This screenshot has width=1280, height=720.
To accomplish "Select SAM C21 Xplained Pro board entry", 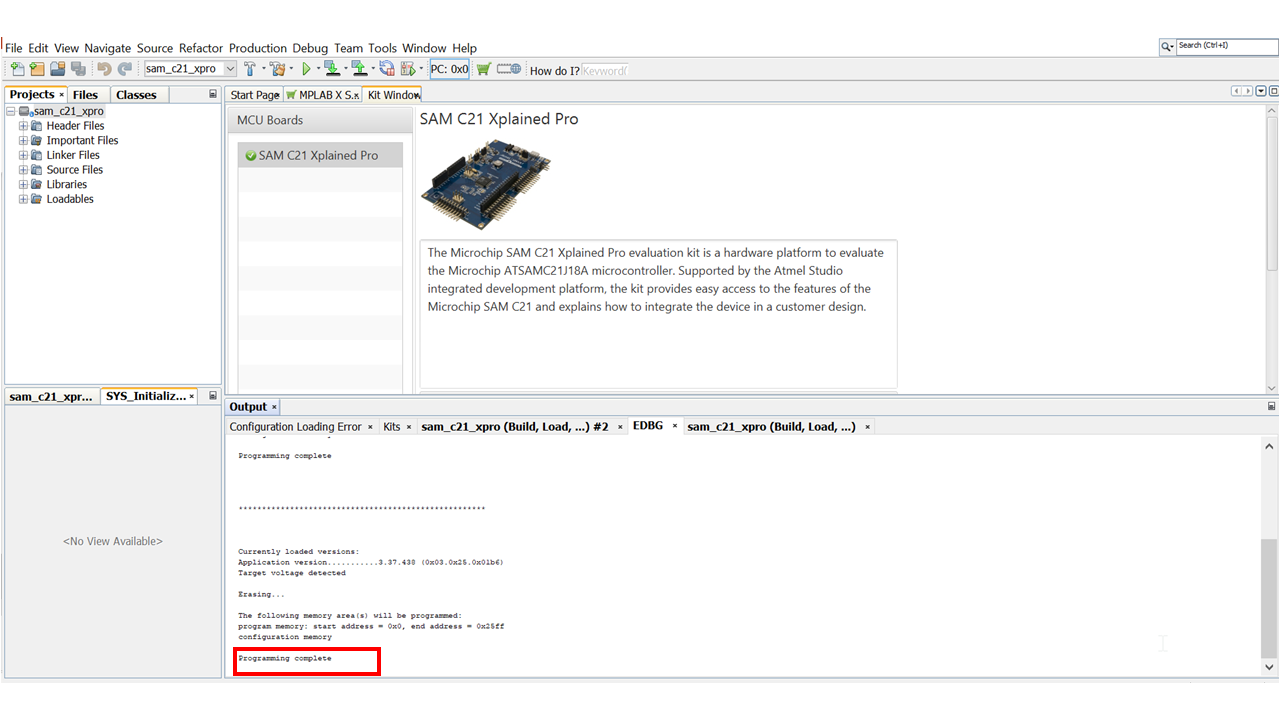I will [319, 156].
